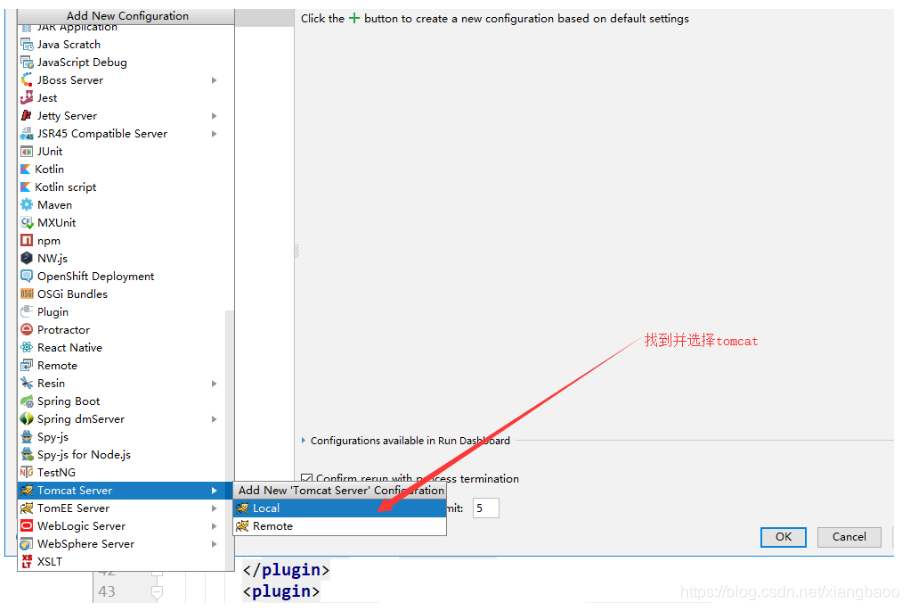The height and width of the screenshot is (610, 909).
Task: Select Remote Tomcat Server configuration
Action: click(x=340, y=527)
